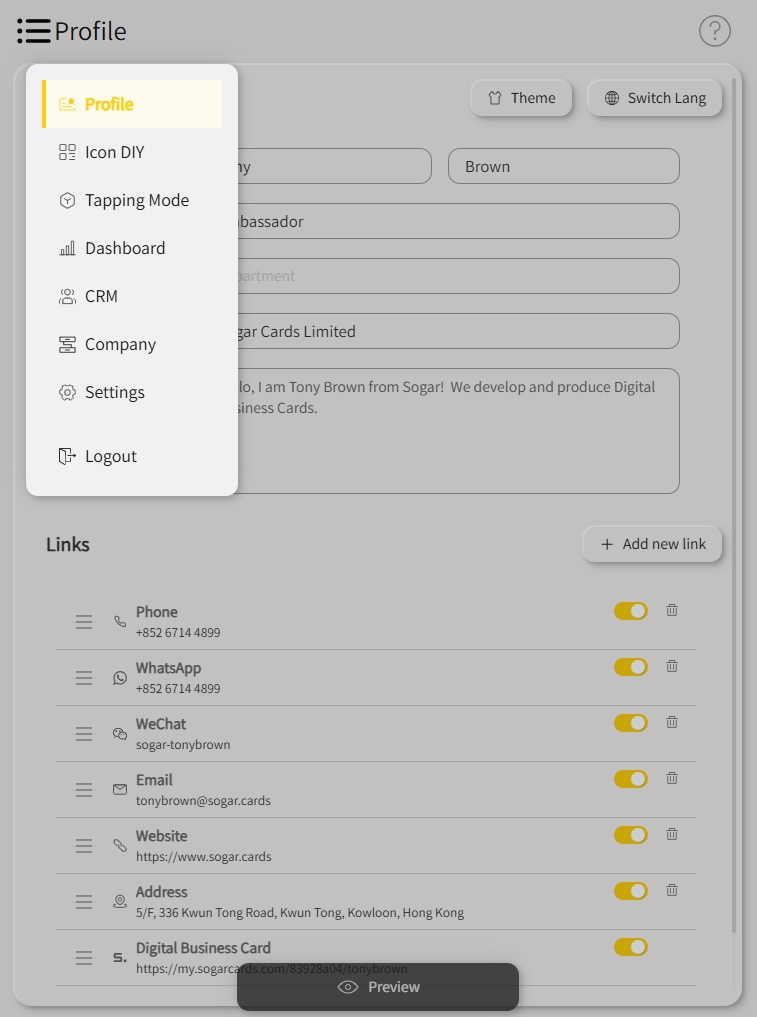The width and height of the screenshot is (757, 1017).
Task: Grab the drag handle for WhatsApp row
Action: 84,678
